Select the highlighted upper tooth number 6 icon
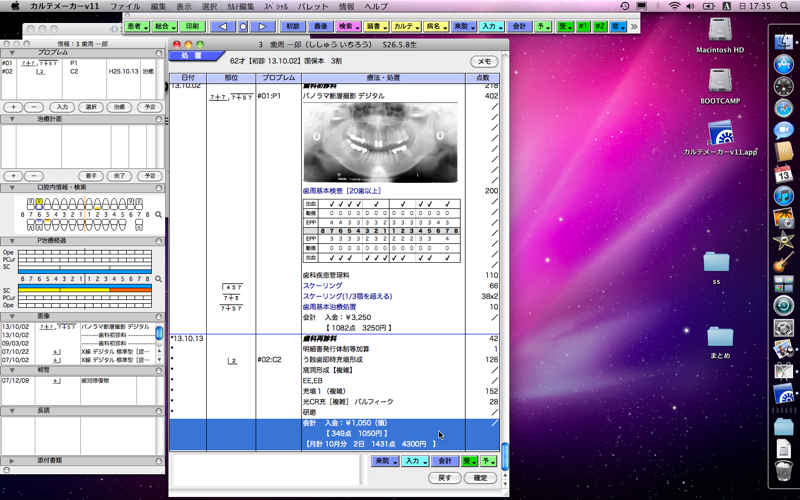Viewport: 800px width, 500px height. pyautogui.click(x=39, y=204)
